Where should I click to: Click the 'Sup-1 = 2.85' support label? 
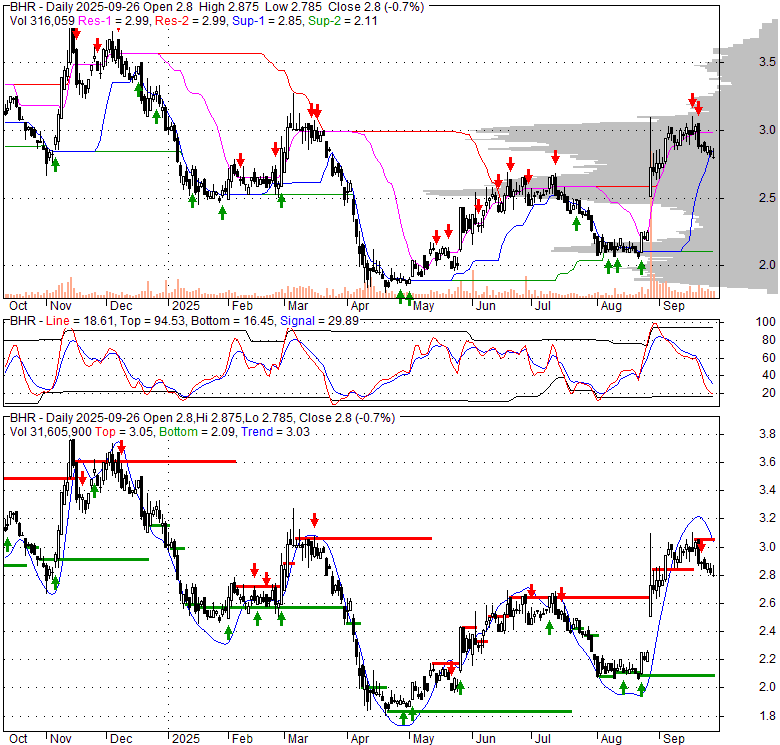coord(268,21)
